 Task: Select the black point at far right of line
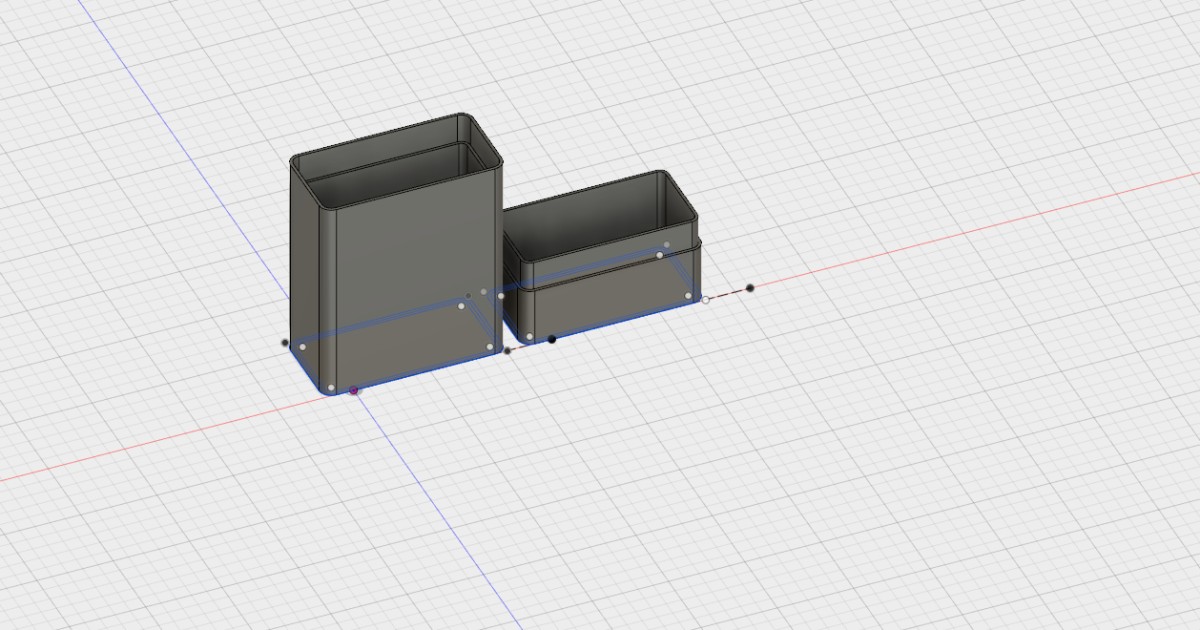(749, 288)
